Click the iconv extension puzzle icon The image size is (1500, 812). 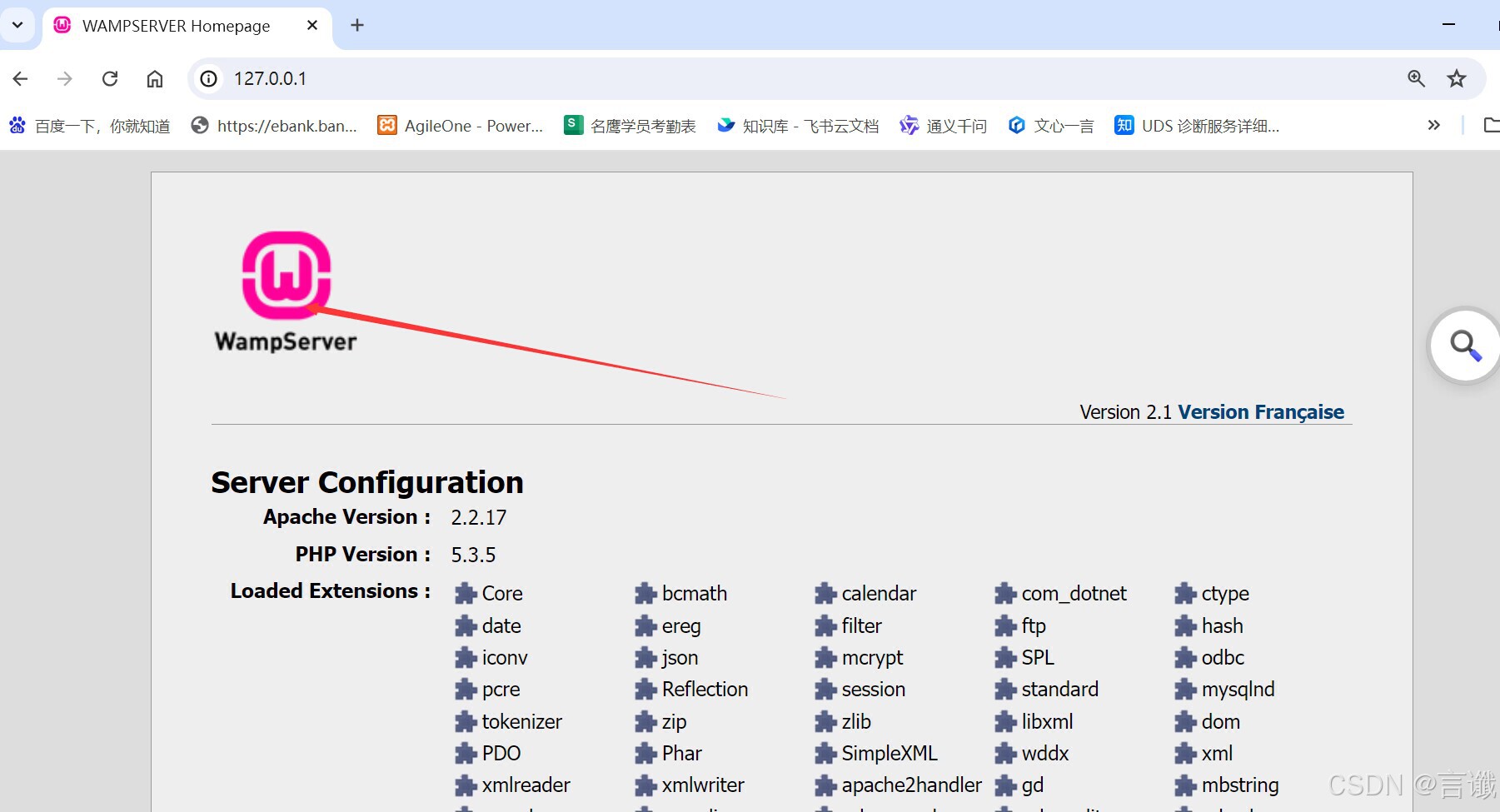(466, 658)
